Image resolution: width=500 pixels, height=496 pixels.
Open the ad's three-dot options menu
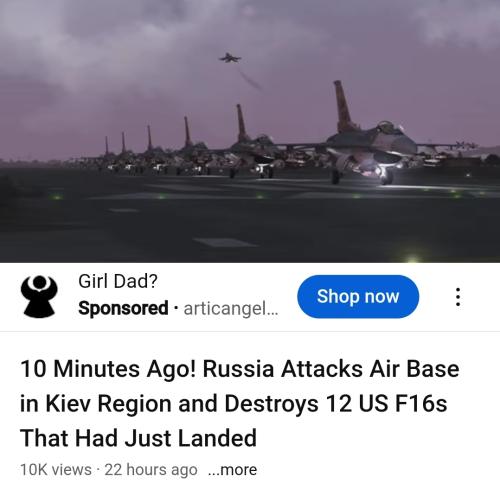click(458, 297)
